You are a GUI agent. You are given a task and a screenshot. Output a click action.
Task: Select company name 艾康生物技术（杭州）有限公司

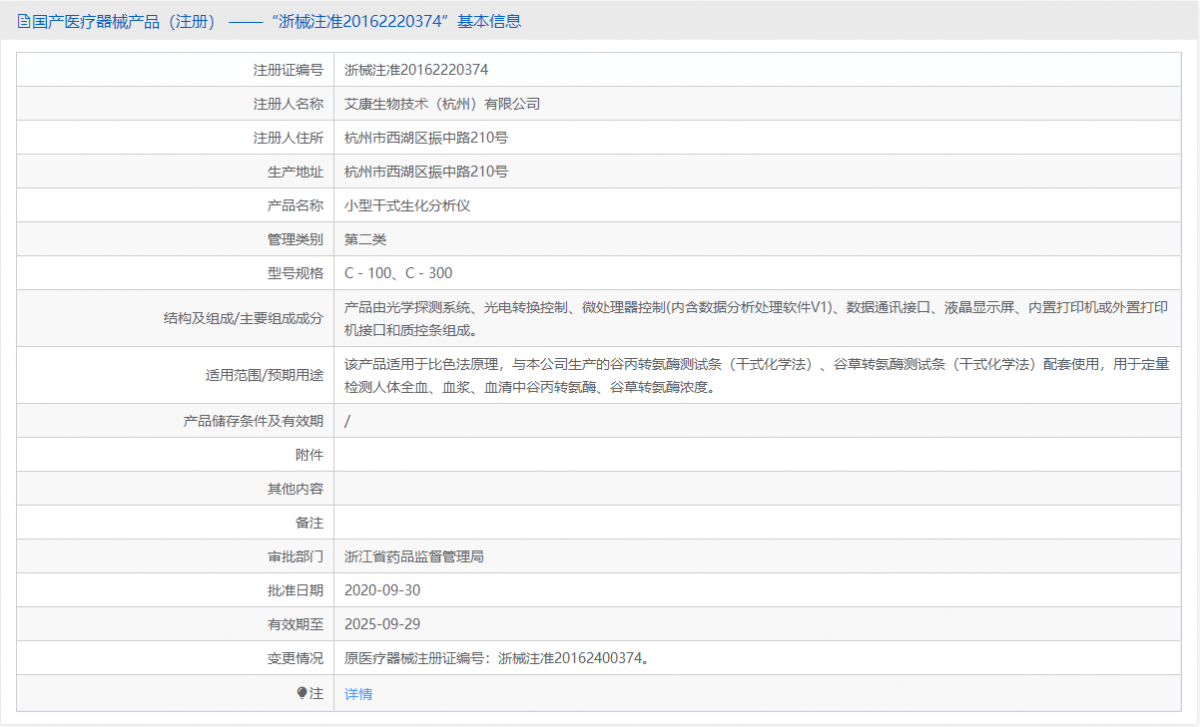point(442,104)
